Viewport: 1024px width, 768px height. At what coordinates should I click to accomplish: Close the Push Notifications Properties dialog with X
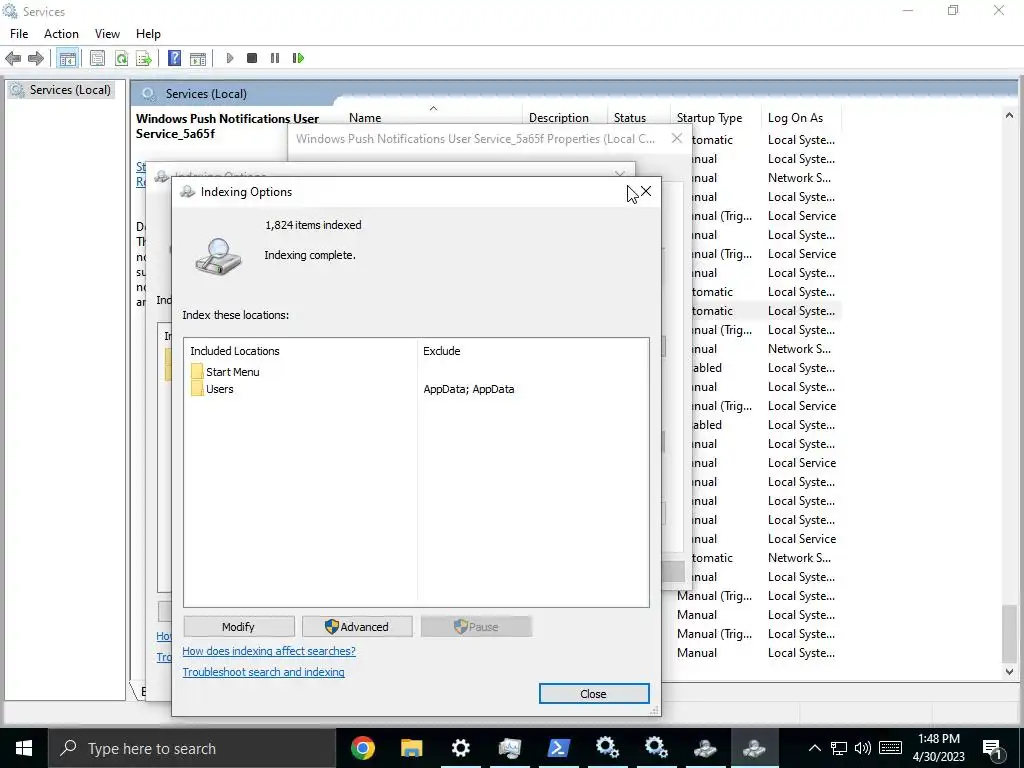pos(677,138)
